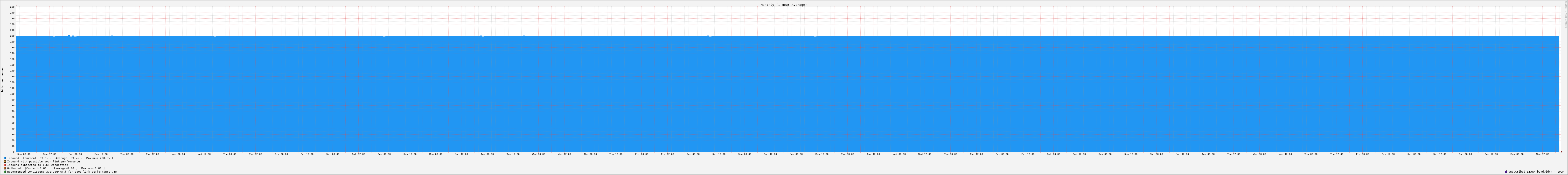Click the Inbound Current-199.95 legend text
The width and height of the screenshot is (1568, 175).
point(60,158)
